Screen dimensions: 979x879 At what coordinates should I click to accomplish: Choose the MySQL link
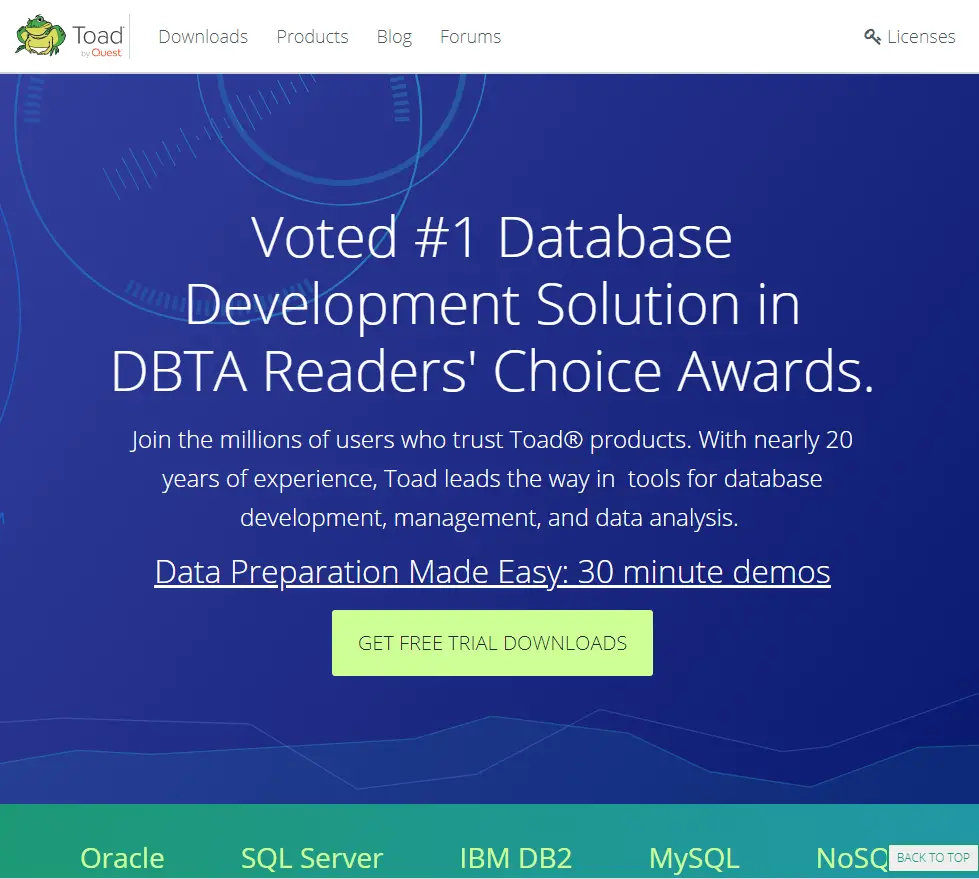click(694, 858)
